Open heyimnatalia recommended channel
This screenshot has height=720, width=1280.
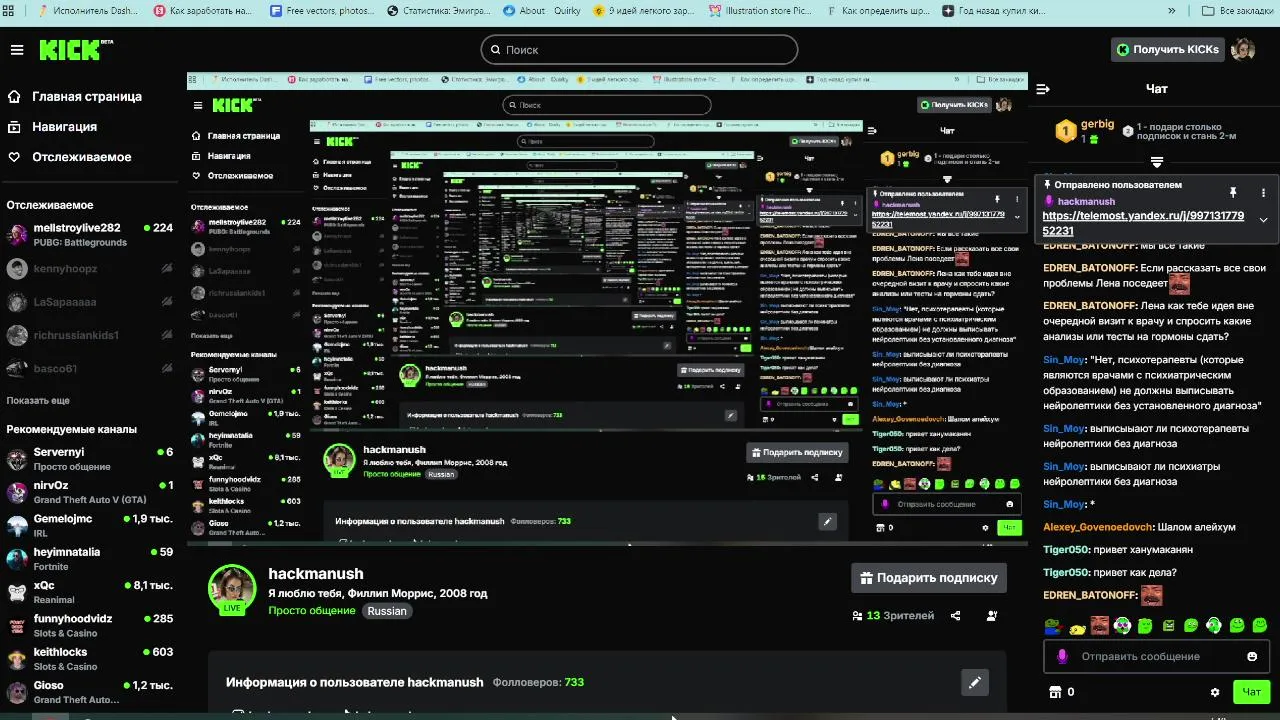point(90,558)
